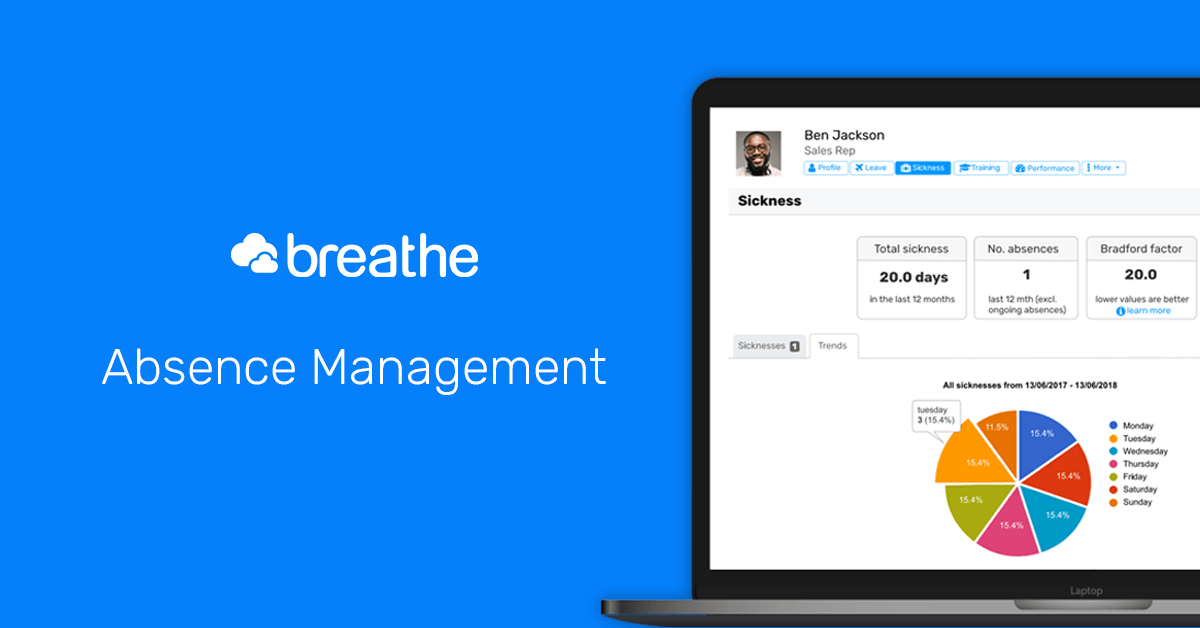Image resolution: width=1200 pixels, height=628 pixels.
Task: Expand the More dropdown menu
Action: [1104, 168]
